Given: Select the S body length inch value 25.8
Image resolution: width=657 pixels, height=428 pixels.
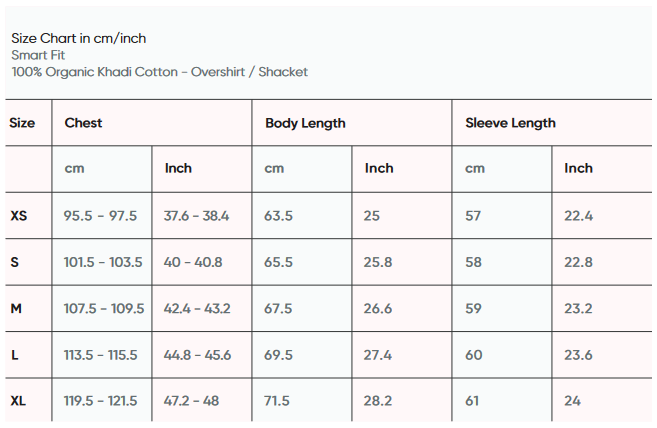Looking at the screenshot, I should click(378, 262).
